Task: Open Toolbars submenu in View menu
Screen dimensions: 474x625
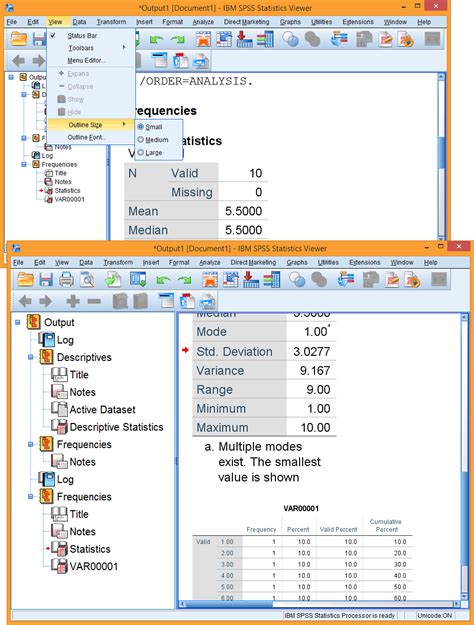Action: [x=91, y=48]
